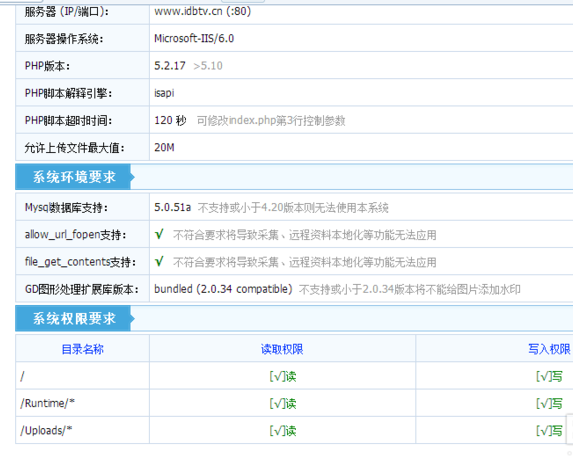Select the 系统权限要求 section header
The image size is (573, 456).
[75, 319]
